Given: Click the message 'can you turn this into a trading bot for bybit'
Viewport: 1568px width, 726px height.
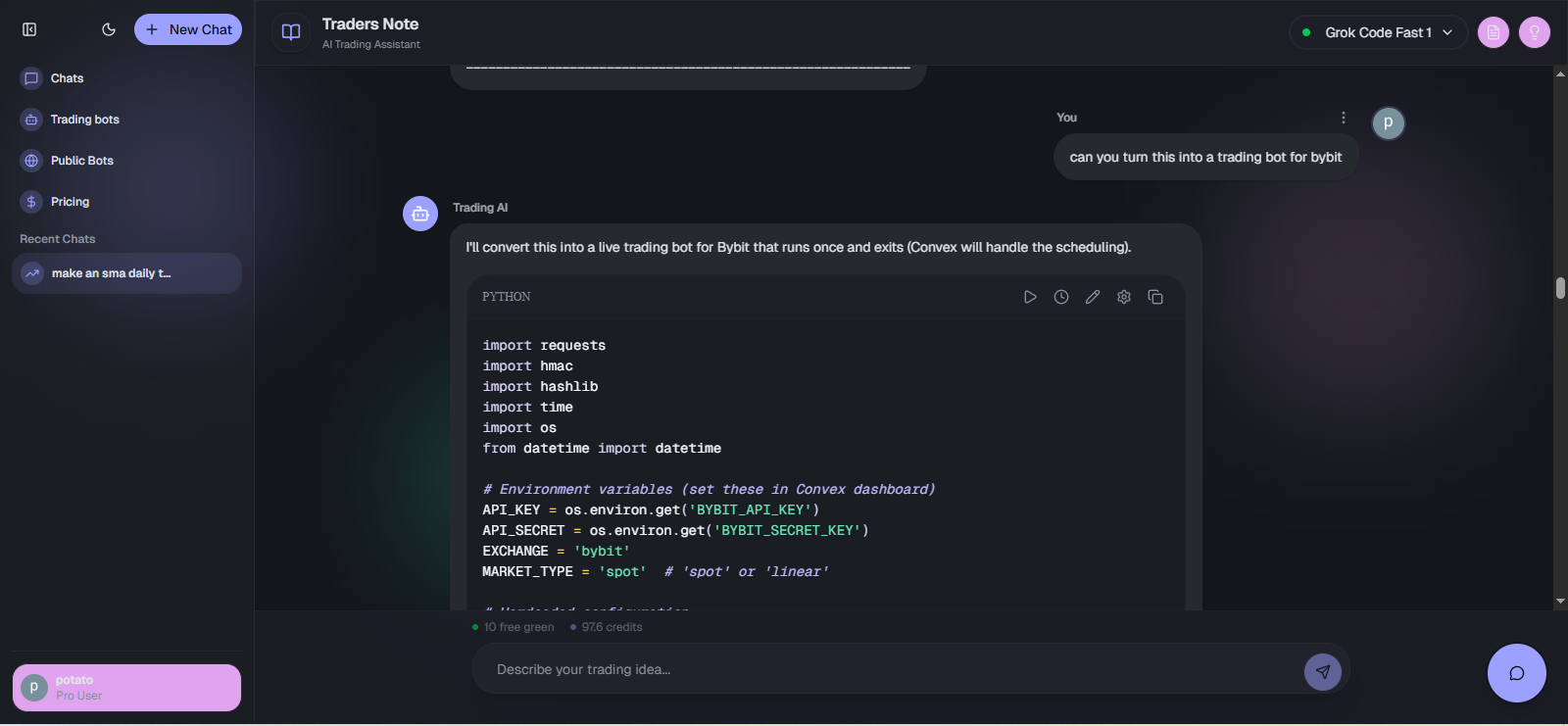Looking at the screenshot, I should pyautogui.click(x=1205, y=157).
